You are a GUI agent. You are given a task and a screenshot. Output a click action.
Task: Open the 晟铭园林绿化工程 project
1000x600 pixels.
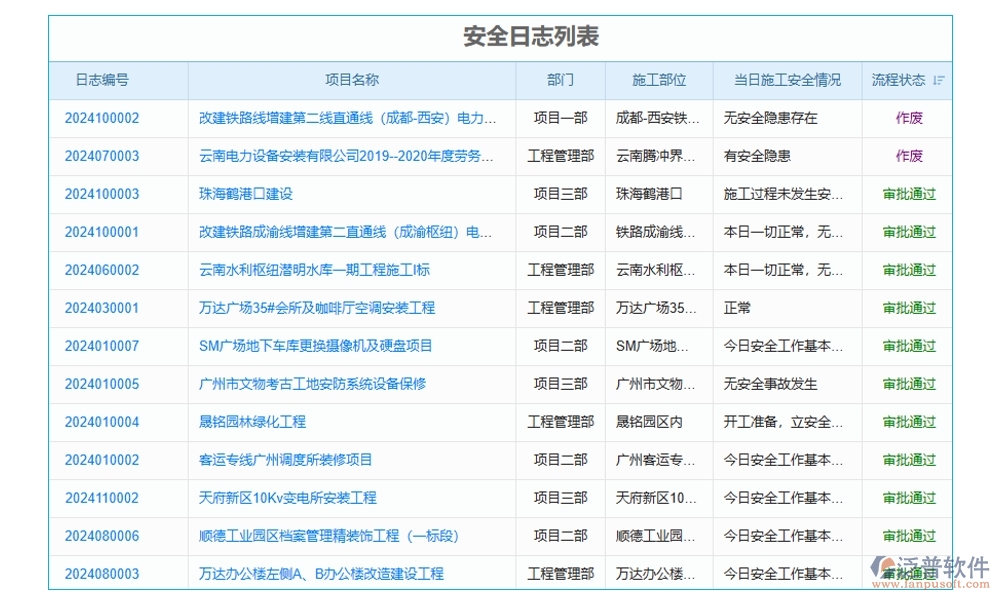(x=252, y=422)
